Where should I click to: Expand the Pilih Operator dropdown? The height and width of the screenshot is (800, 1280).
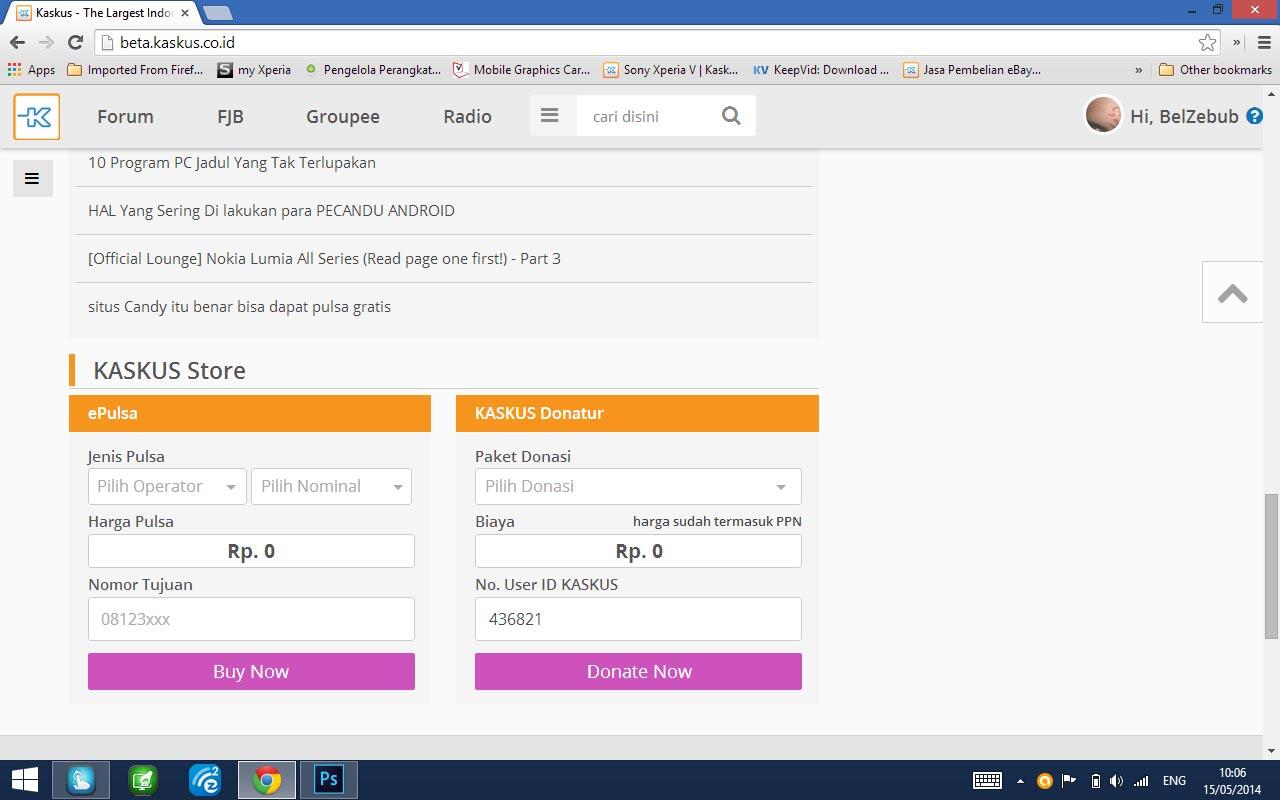tap(167, 486)
